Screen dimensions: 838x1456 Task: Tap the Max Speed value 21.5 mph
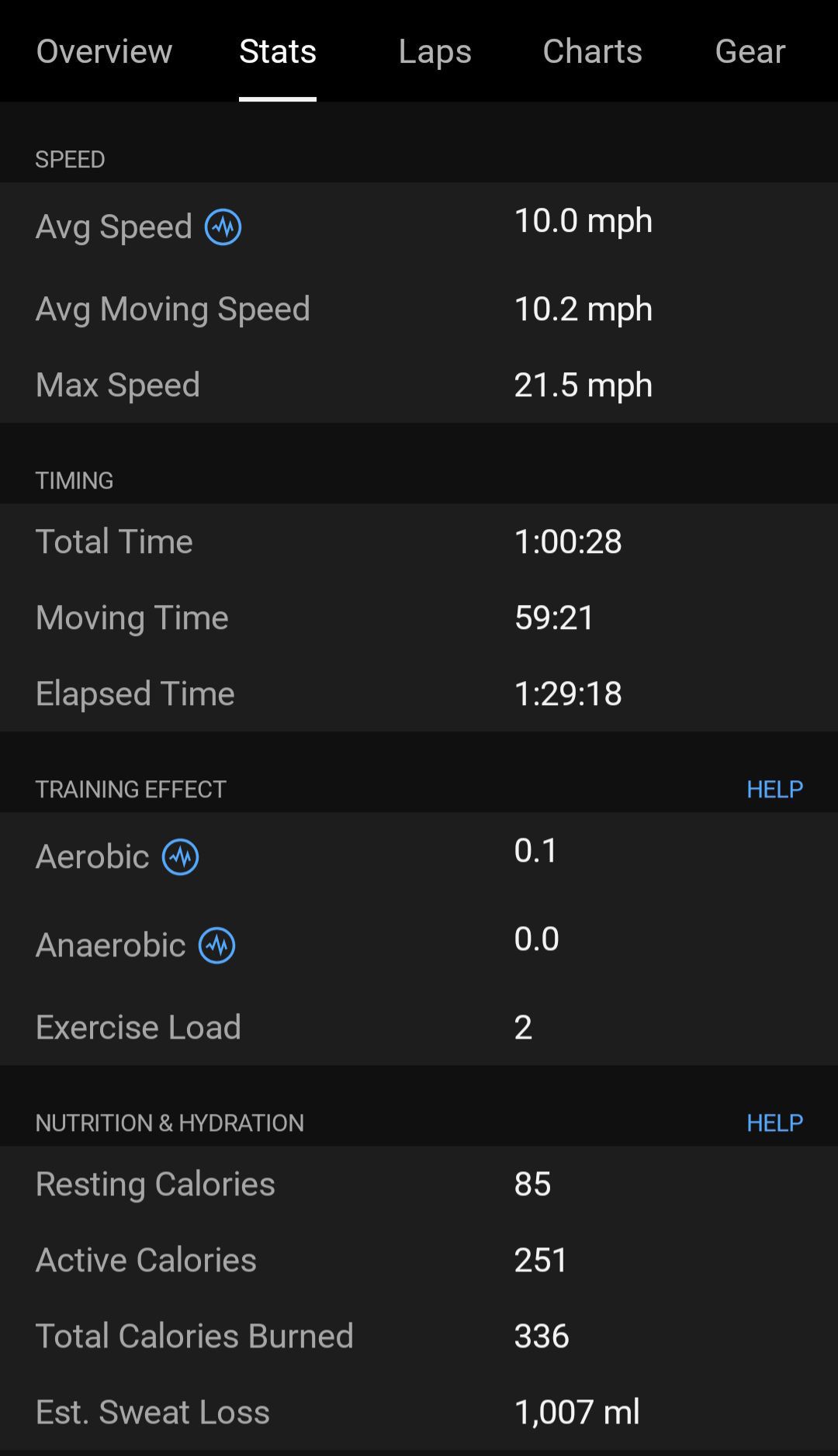583,385
